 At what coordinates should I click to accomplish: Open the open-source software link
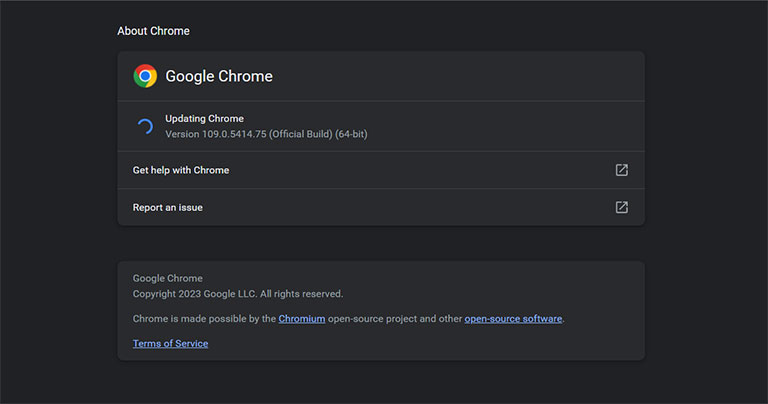(513, 318)
